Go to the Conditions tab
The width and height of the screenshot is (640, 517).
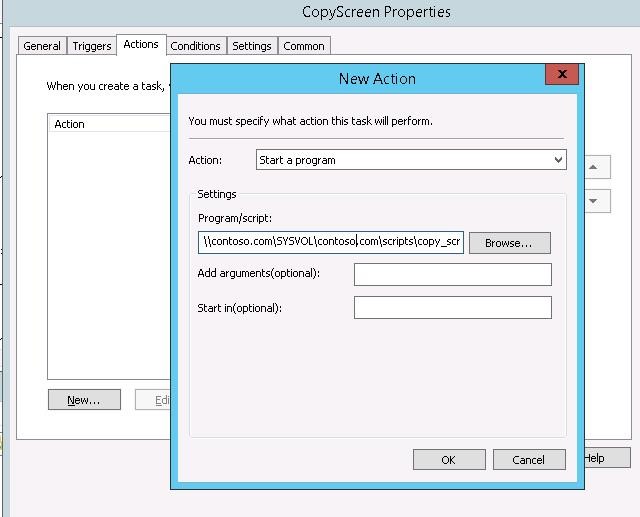(195, 46)
